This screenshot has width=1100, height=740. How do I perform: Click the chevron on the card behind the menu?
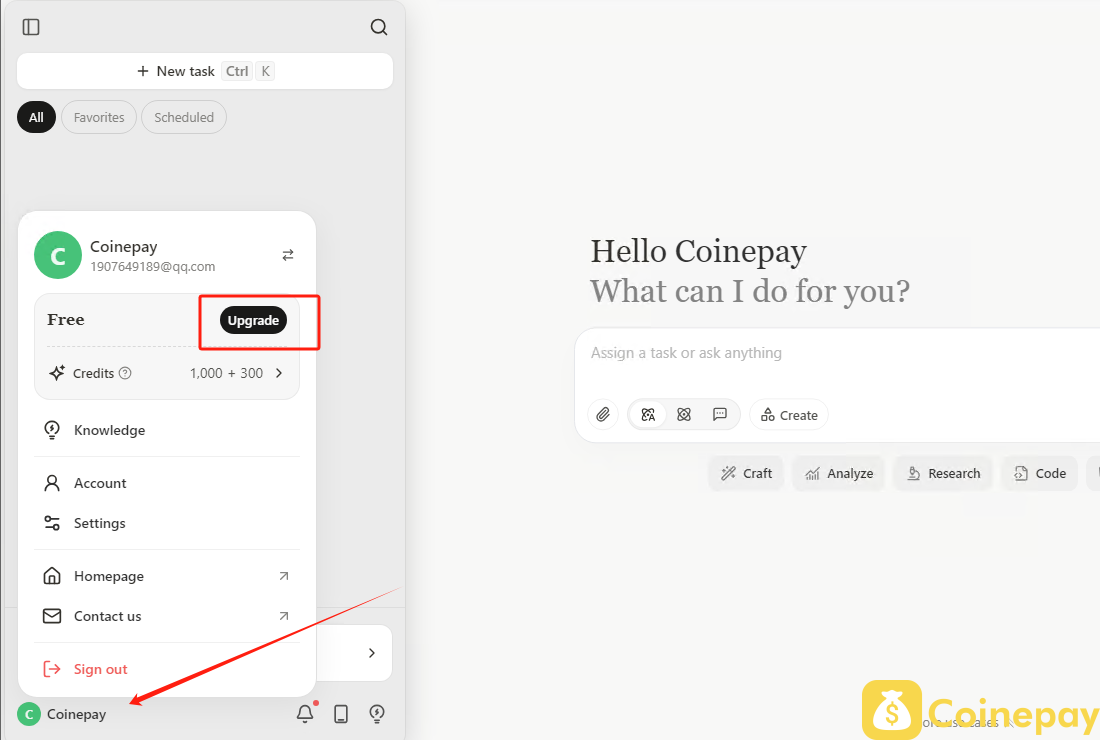tap(372, 653)
